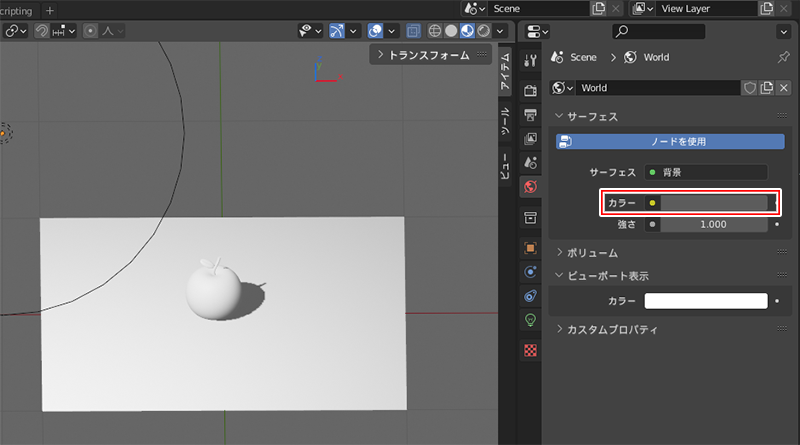Click the white viewport display color swatch
Screen dimensions: 800x445
[x=706, y=300]
